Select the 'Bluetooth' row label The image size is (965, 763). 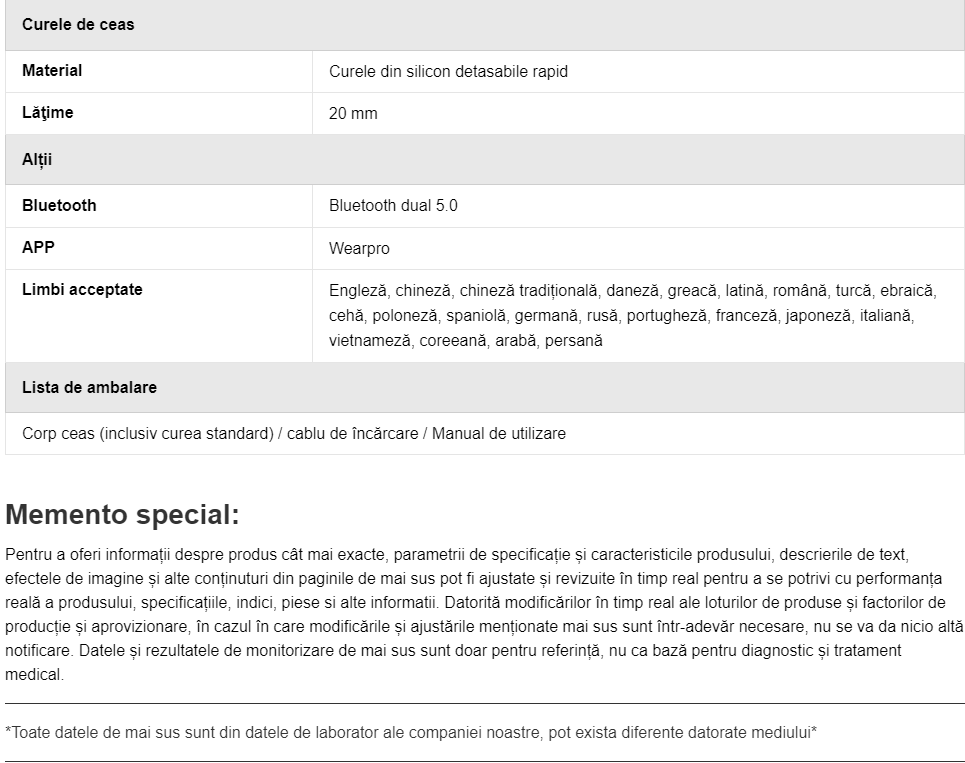pyautogui.click(x=59, y=206)
